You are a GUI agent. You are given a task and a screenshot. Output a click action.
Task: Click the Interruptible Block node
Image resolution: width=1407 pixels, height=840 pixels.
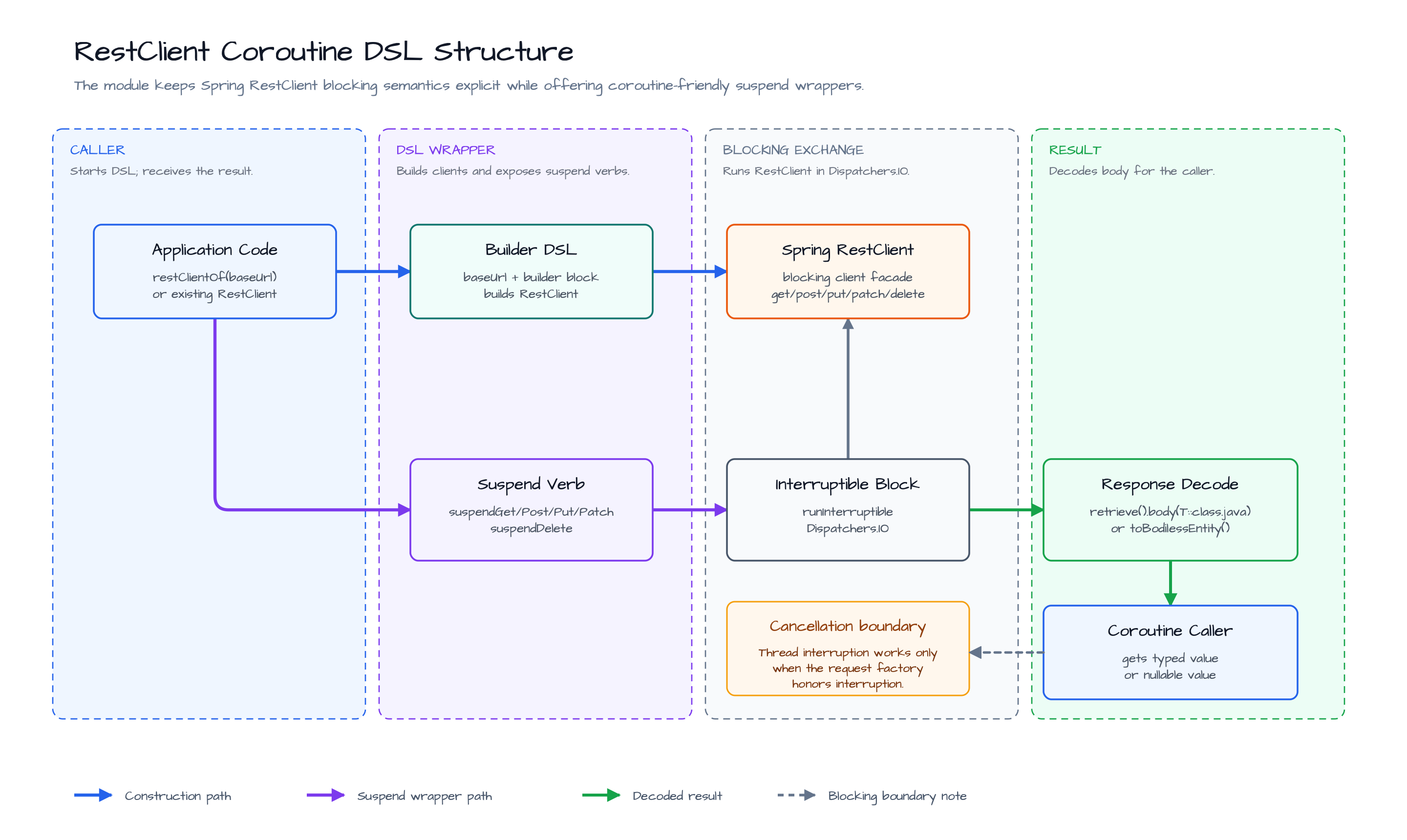click(848, 509)
